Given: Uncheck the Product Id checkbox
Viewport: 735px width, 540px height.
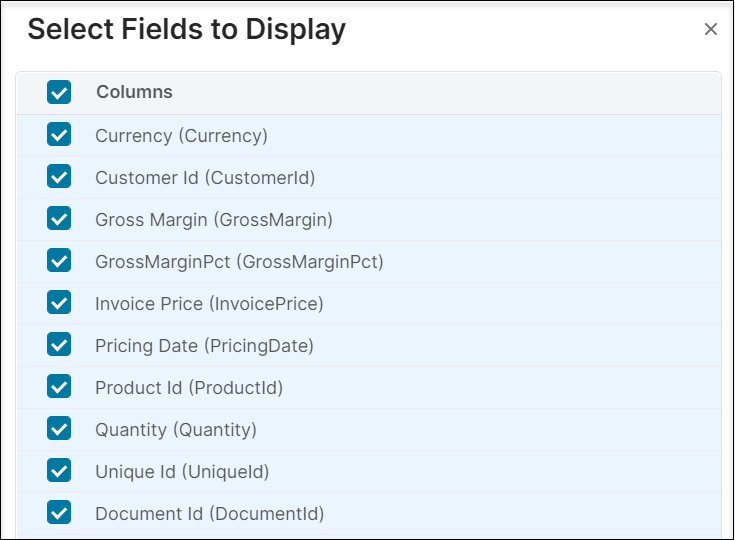Looking at the screenshot, I should point(59,387).
